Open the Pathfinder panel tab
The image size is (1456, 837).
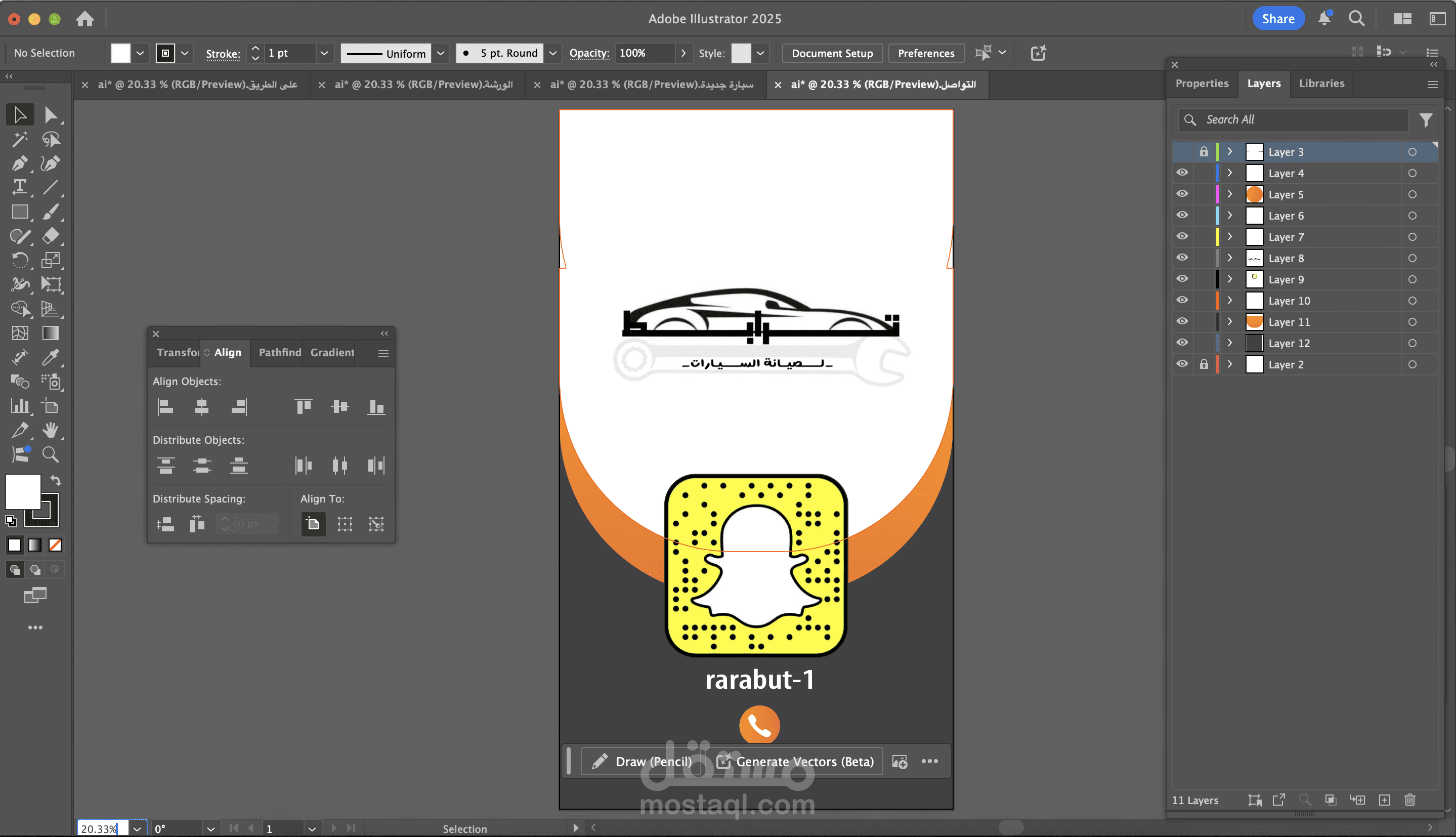coord(279,352)
